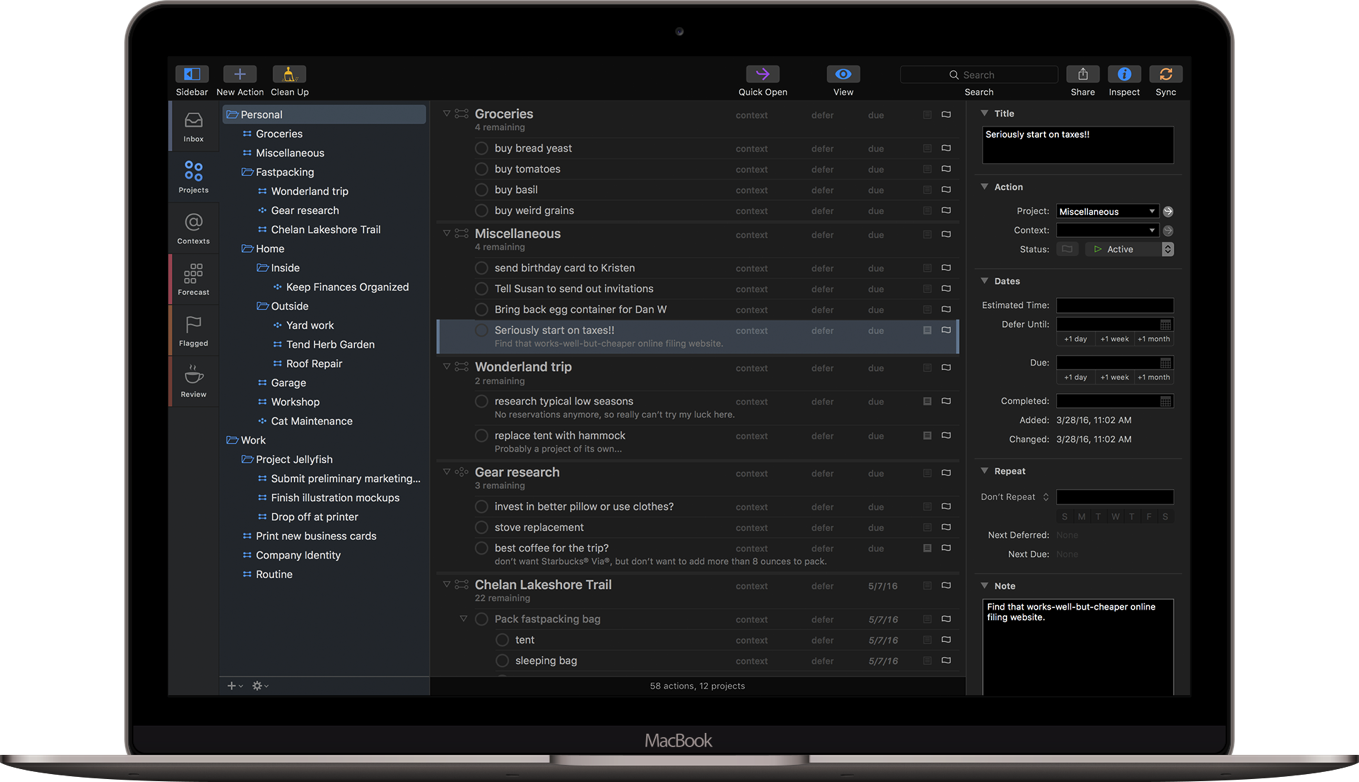This screenshot has height=782, width=1359.
Task: Check off sleeping bag action
Action: [x=502, y=661]
